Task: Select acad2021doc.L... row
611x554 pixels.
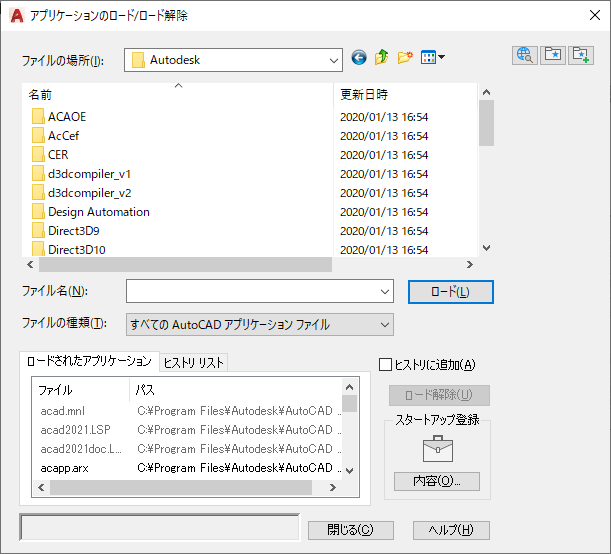Action: (x=81, y=449)
